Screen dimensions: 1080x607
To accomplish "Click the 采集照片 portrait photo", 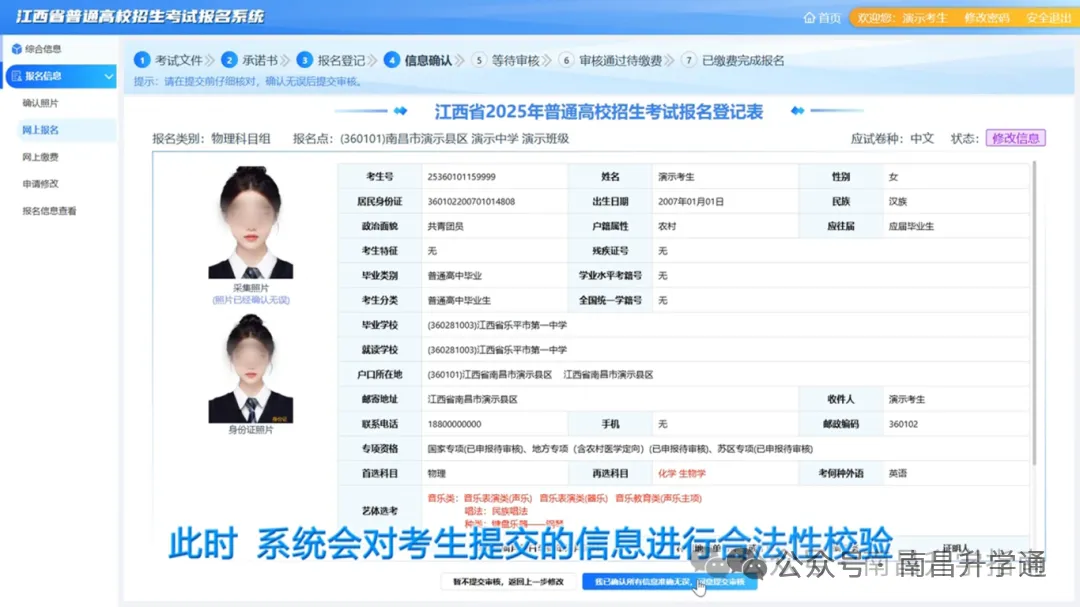I will (x=251, y=222).
